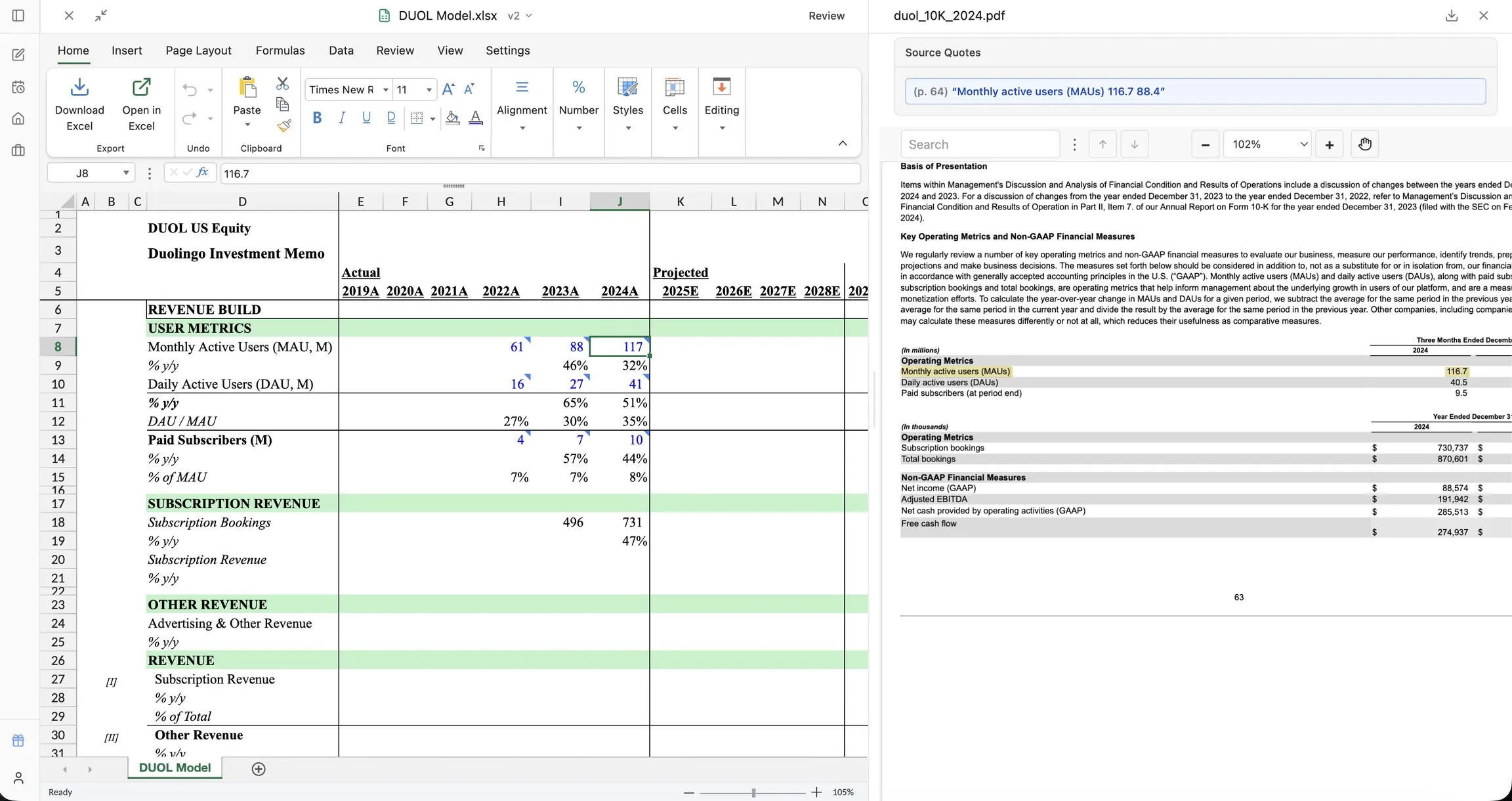The height and width of the screenshot is (801, 1512).
Task: Click the formula bar showing 116.7
Action: point(540,173)
